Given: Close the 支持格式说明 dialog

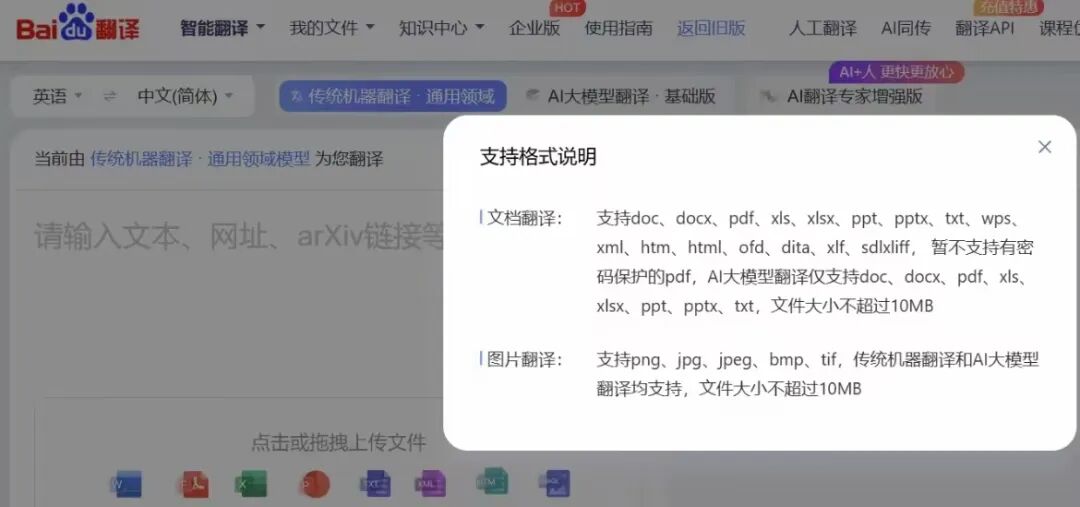Looking at the screenshot, I should pyautogui.click(x=1044, y=147).
